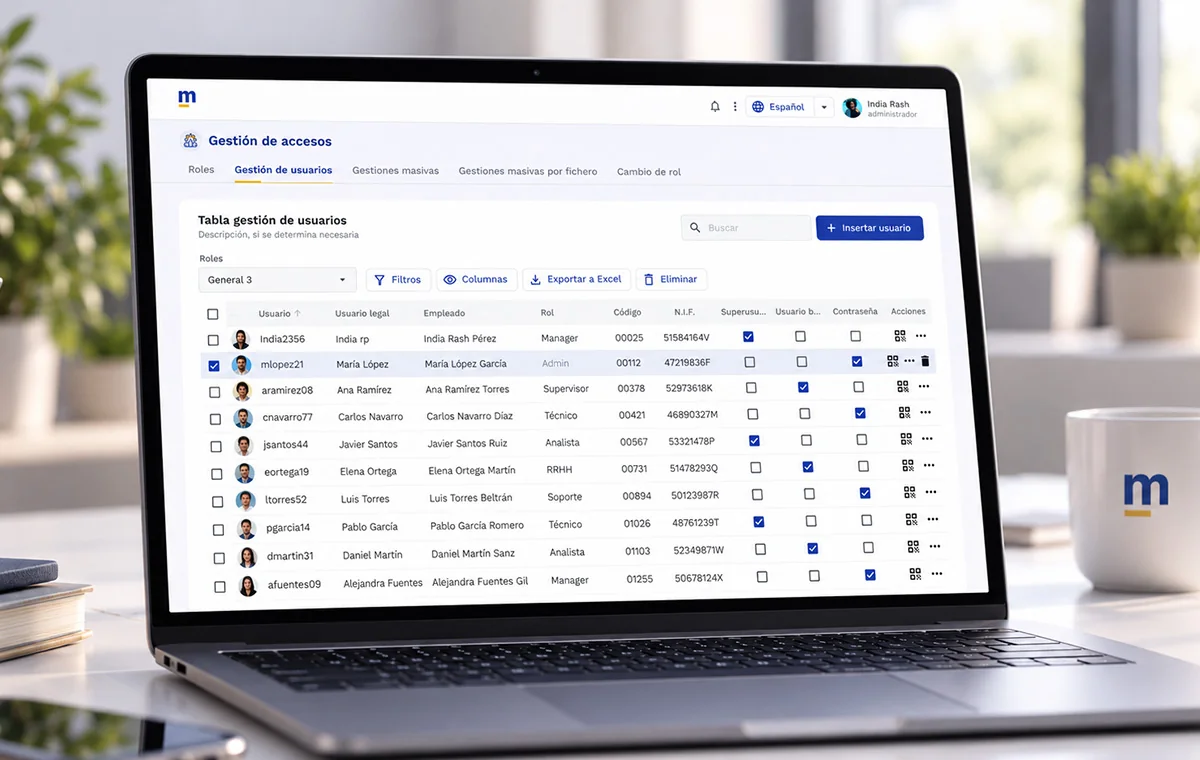Show the QR code for dmartin31
Screen dimensions: 1200x760
click(914, 546)
